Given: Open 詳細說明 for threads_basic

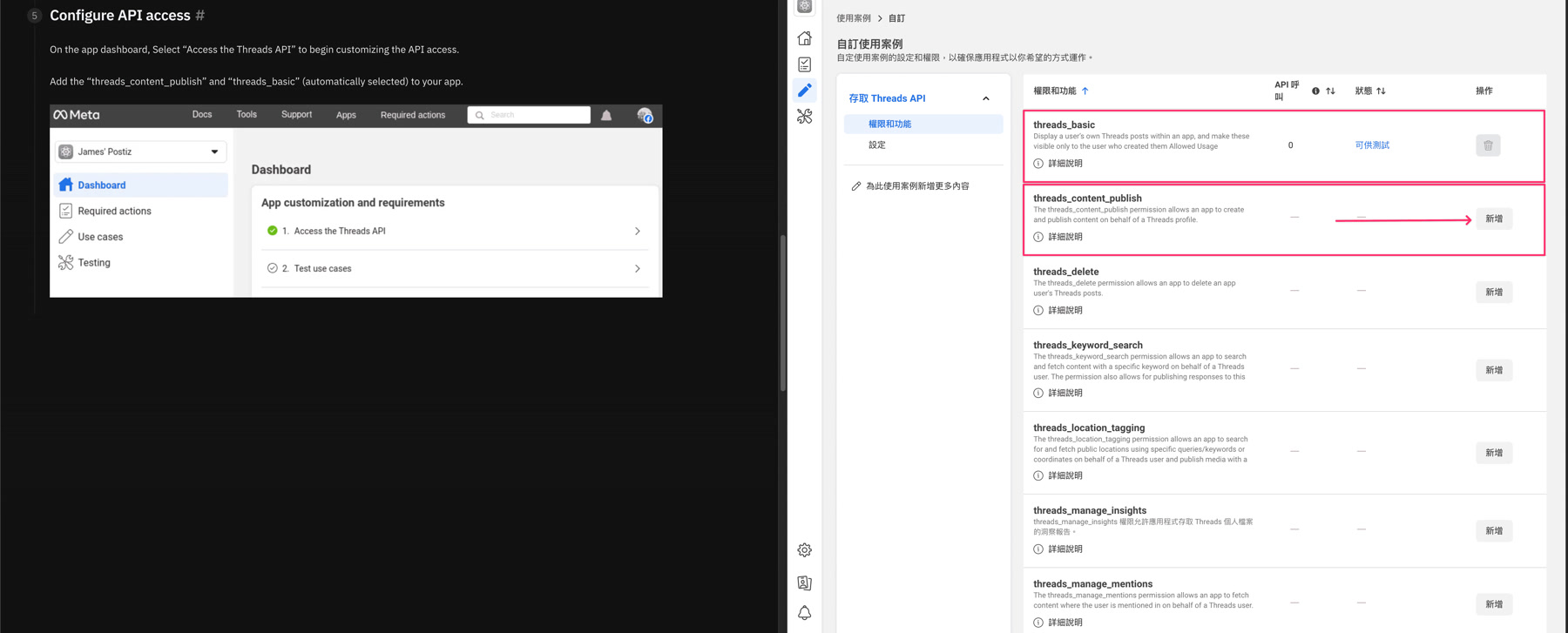Looking at the screenshot, I should pos(1058,164).
